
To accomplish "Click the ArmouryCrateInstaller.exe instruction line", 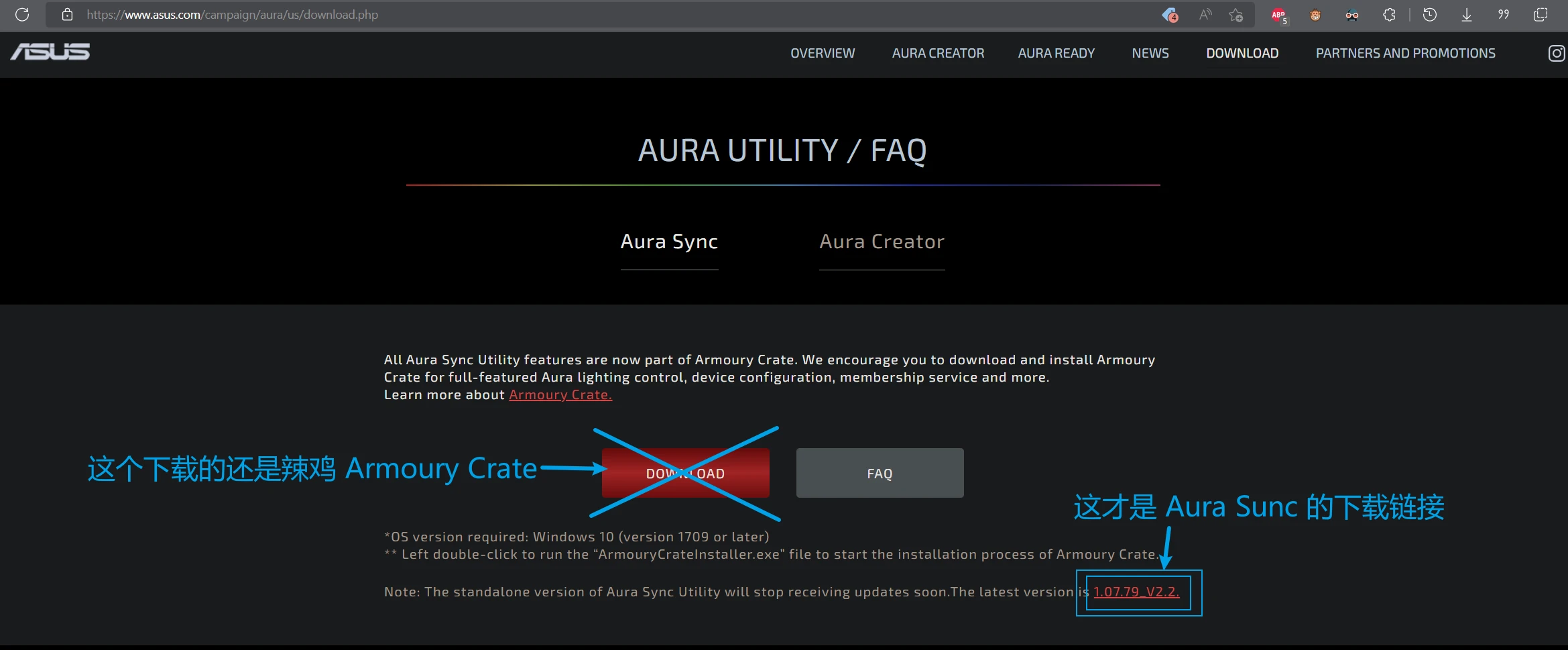I will pos(771,554).
